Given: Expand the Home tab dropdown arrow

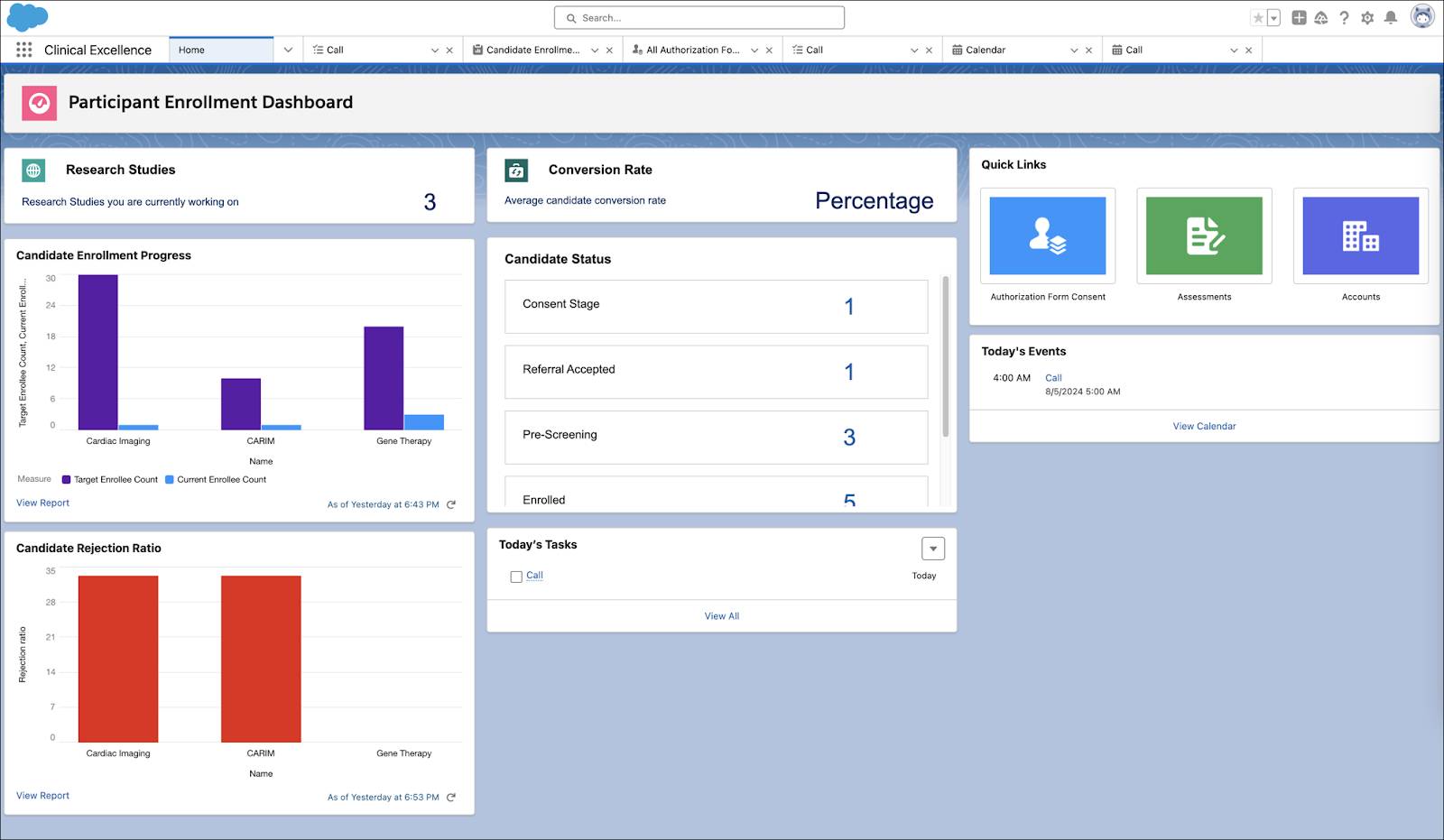Looking at the screenshot, I should point(288,50).
